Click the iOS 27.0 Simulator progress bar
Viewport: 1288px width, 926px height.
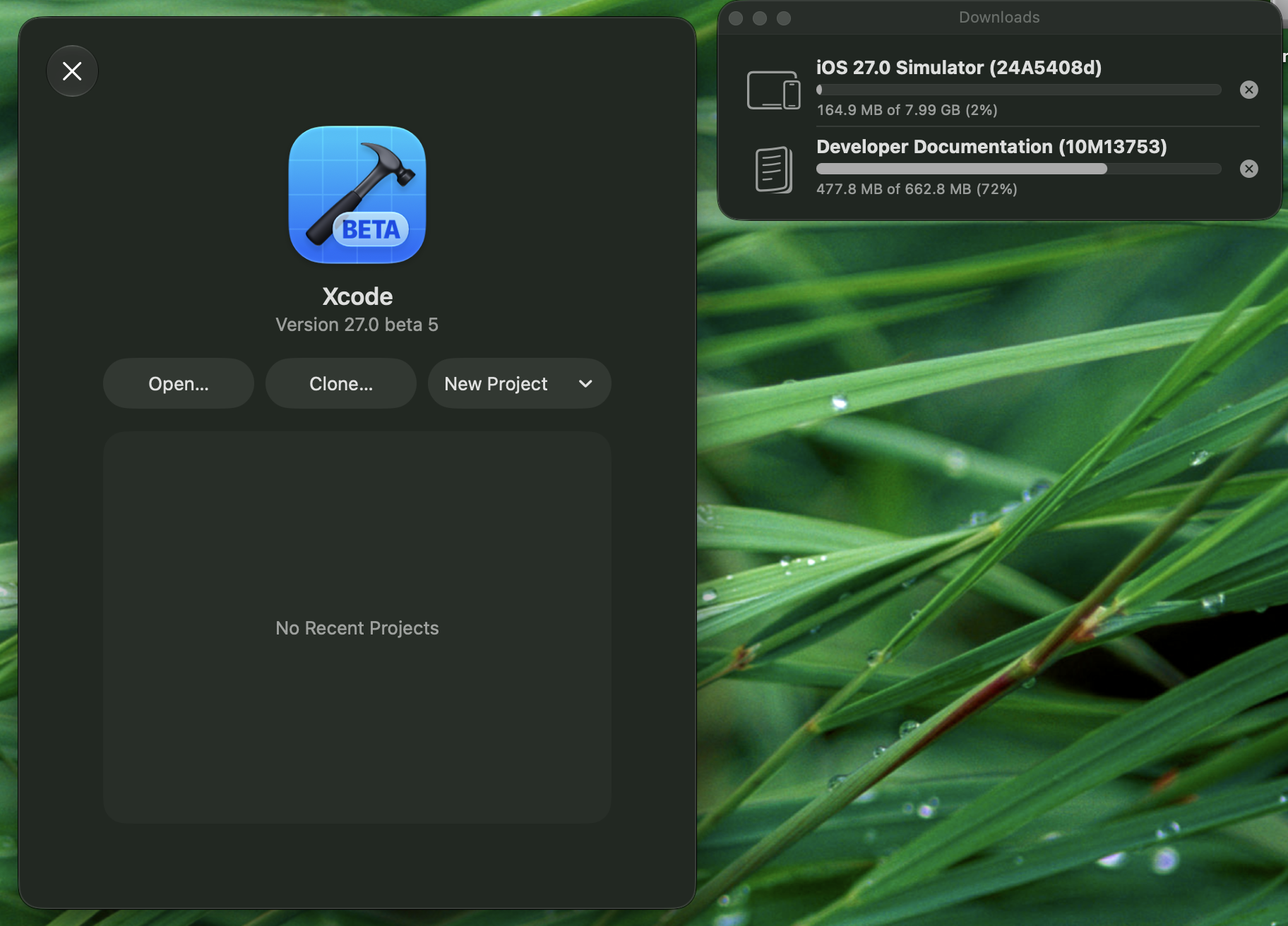click(x=1019, y=90)
